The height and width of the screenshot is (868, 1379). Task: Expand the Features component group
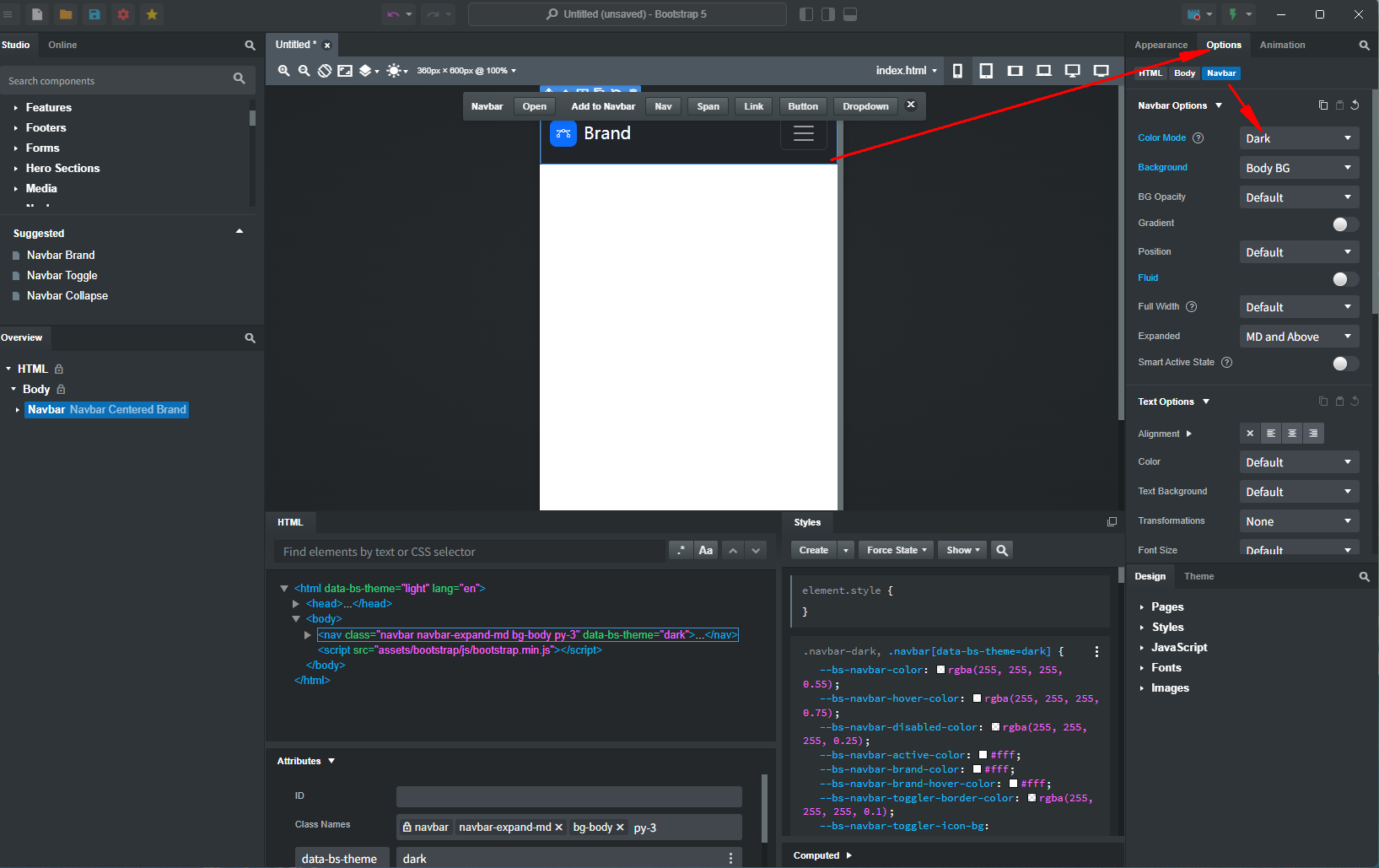click(x=16, y=108)
